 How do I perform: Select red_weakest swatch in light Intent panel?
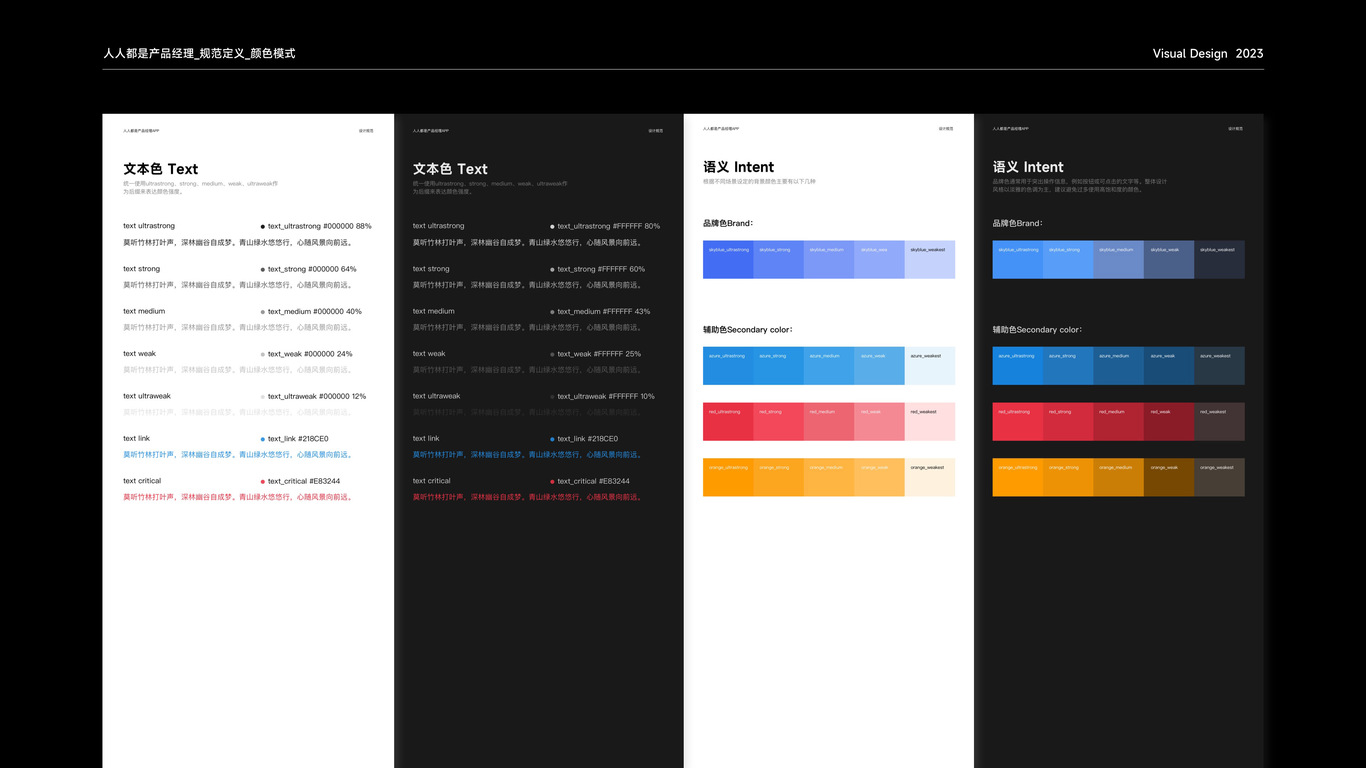pyautogui.click(x=930, y=421)
